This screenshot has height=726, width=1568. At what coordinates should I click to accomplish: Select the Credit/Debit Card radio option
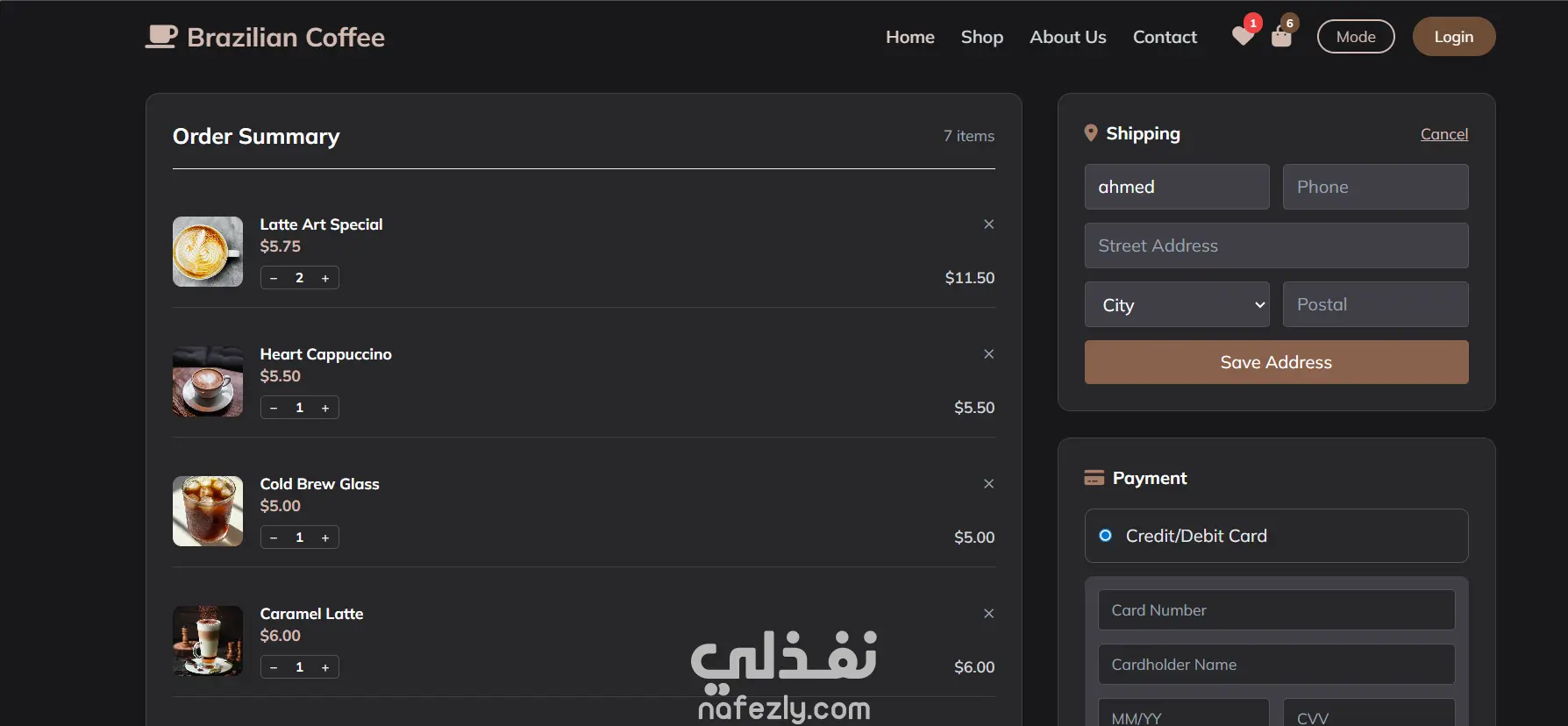tap(1106, 536)
